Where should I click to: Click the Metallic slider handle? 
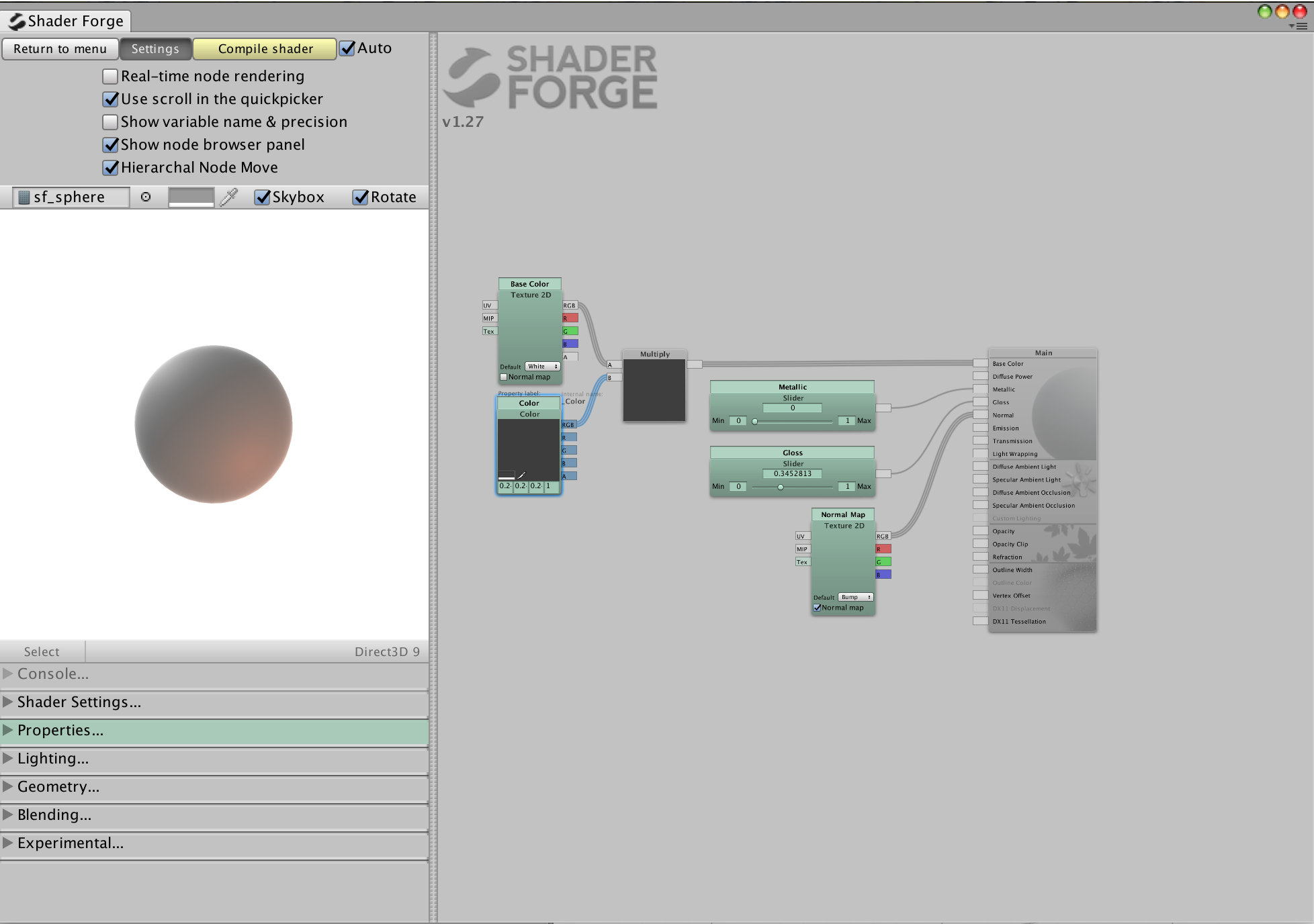[755, 422]
